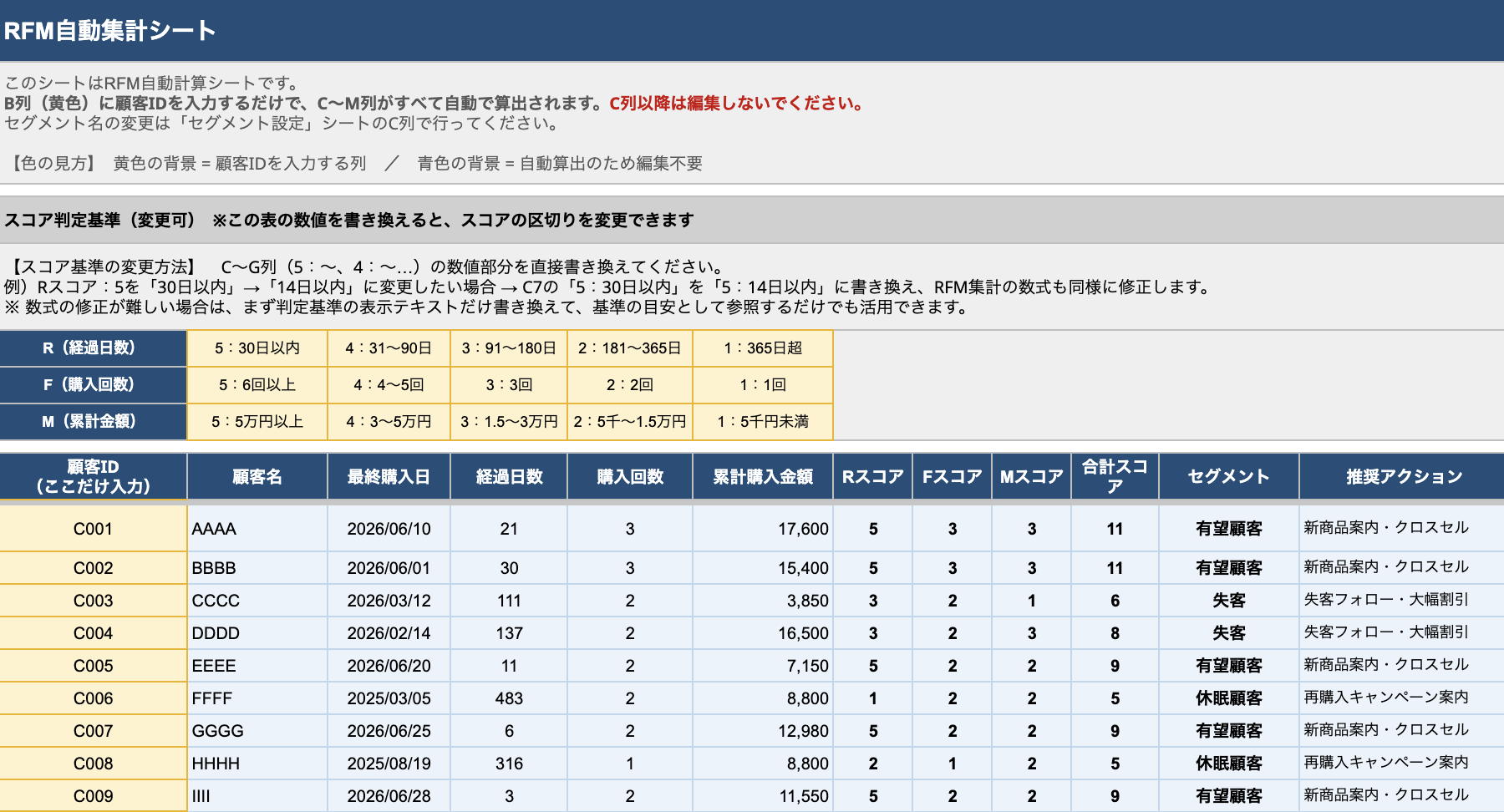This screenshot has width=1504, height=812.
Task: Click total score 8 in C004 row
Action: (x=1115, y=633)
